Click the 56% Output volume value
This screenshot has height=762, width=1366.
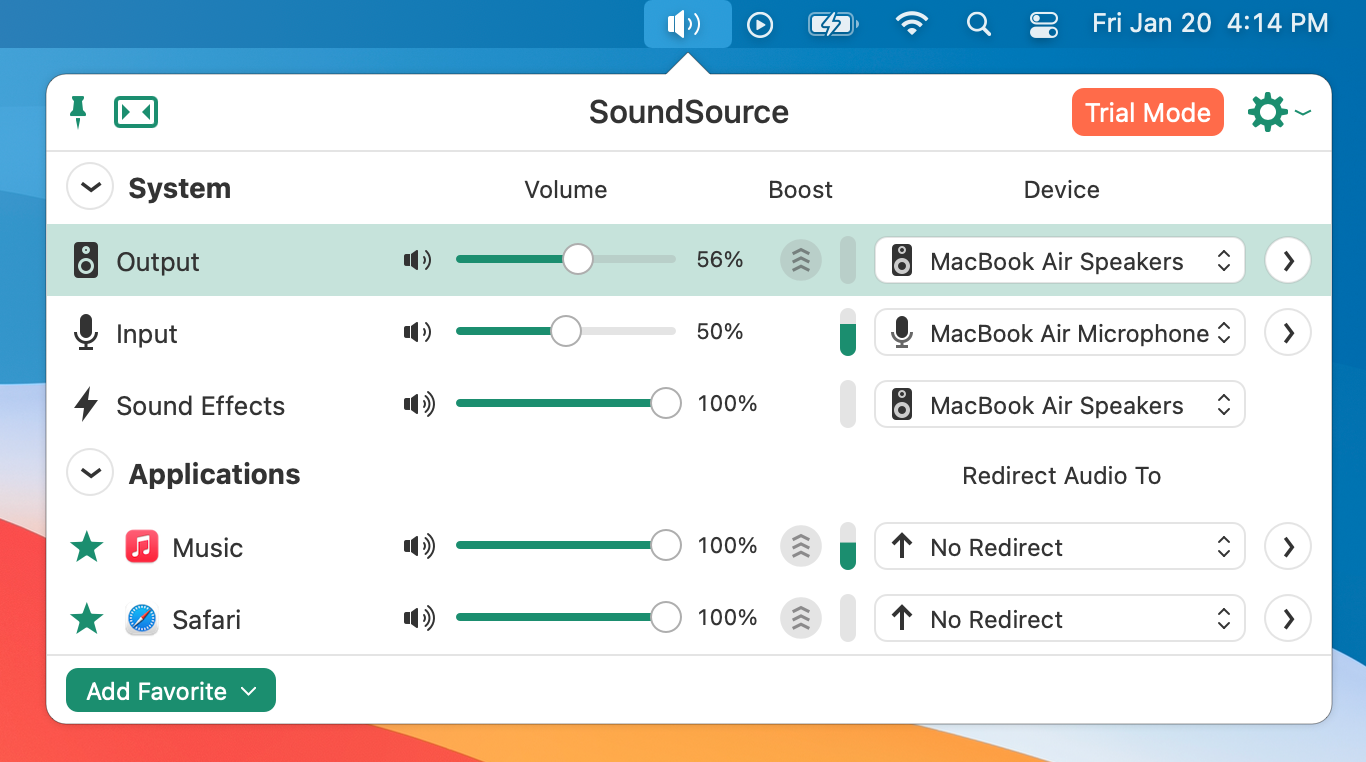tap(720, 260)
